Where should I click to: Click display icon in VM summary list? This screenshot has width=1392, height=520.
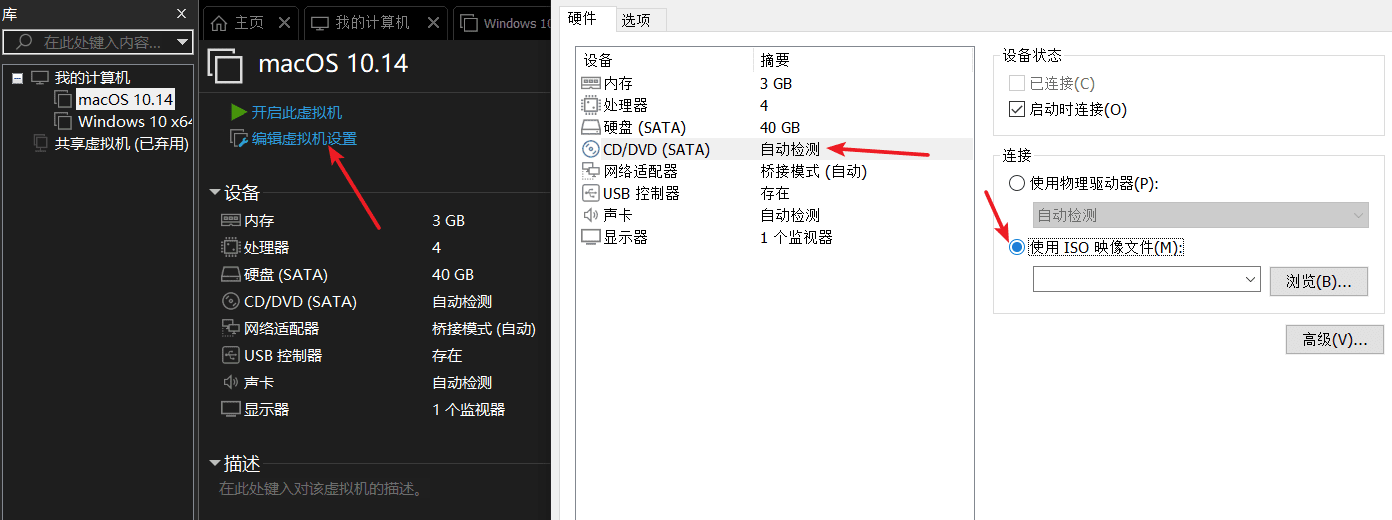(x=230, y=410)
